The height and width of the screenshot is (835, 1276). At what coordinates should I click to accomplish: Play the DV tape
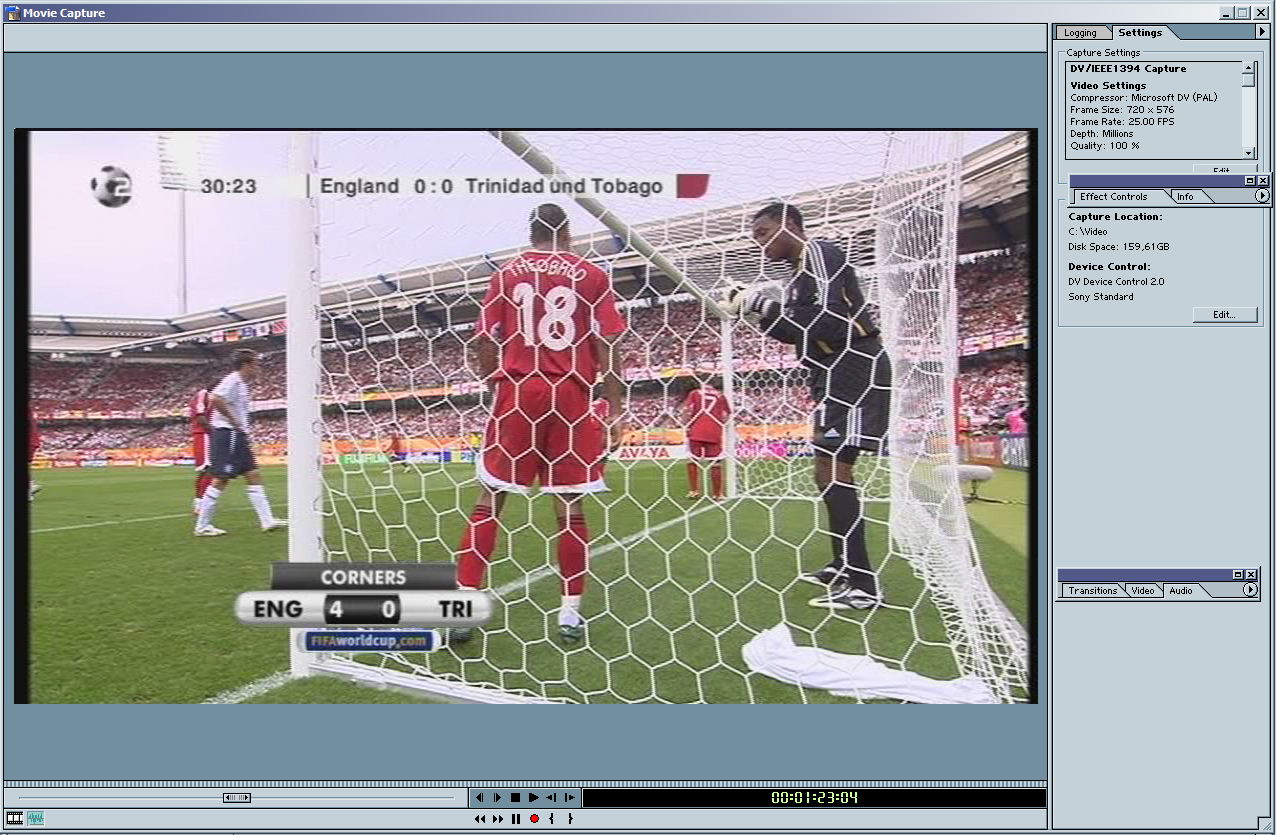534,797
